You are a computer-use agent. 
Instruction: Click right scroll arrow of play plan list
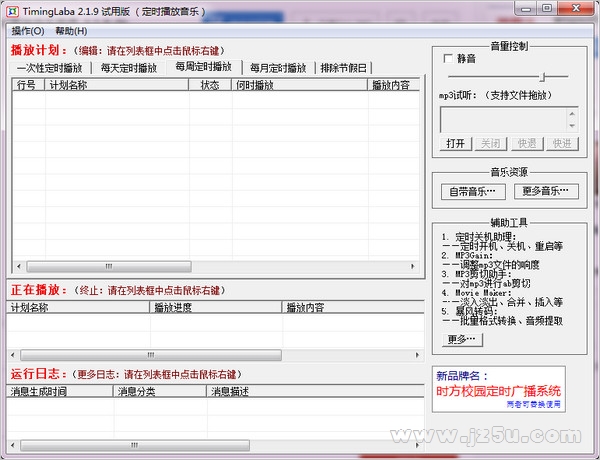(x=412, y=266)
